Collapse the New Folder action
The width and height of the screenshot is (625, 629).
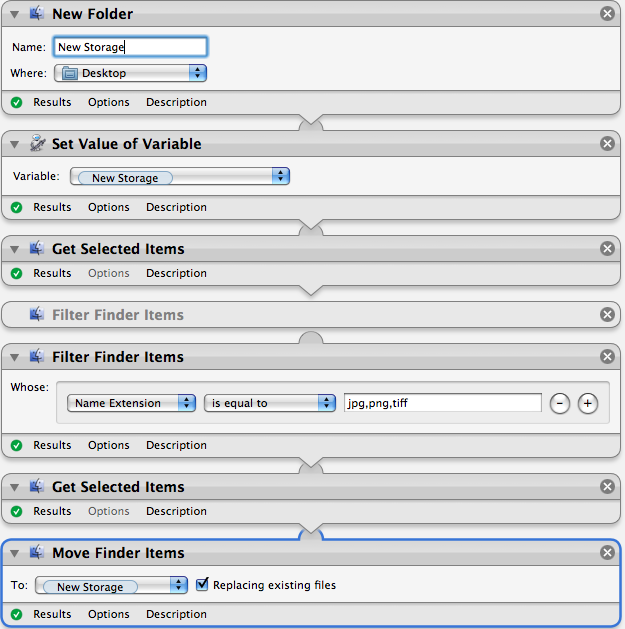(x=14, y=14)
